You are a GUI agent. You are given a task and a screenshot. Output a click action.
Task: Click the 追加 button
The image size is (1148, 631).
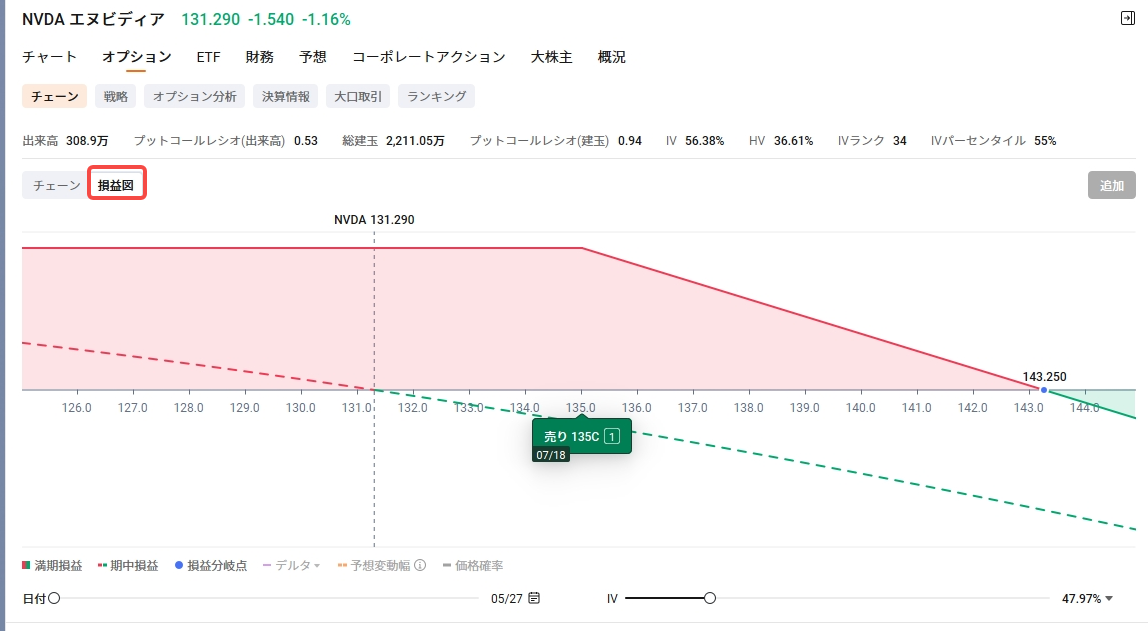1111,185
